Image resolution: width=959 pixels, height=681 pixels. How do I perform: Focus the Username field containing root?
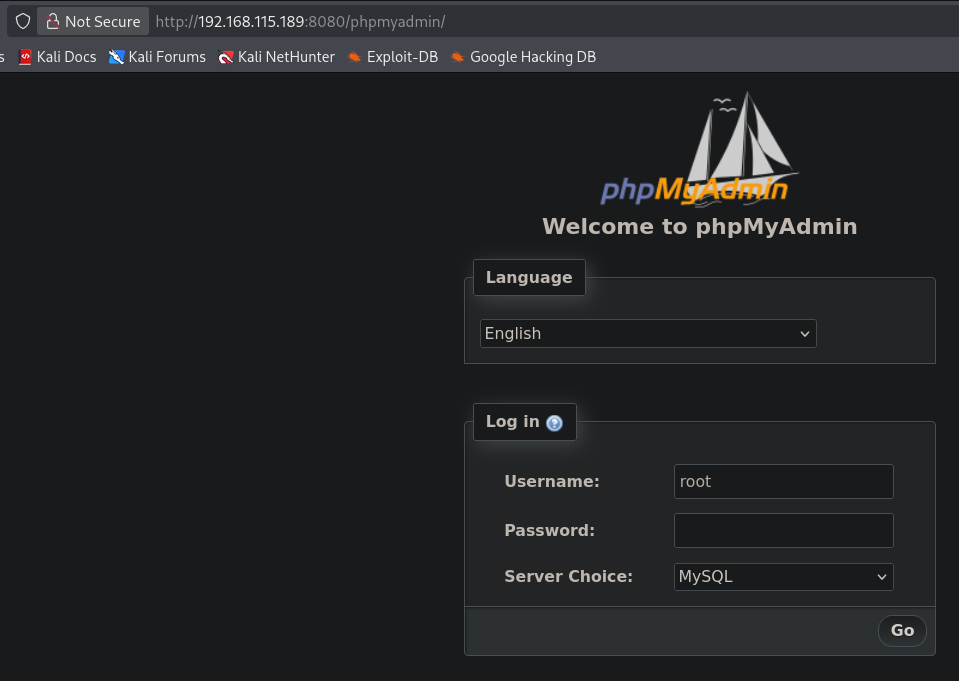[783, 481]
